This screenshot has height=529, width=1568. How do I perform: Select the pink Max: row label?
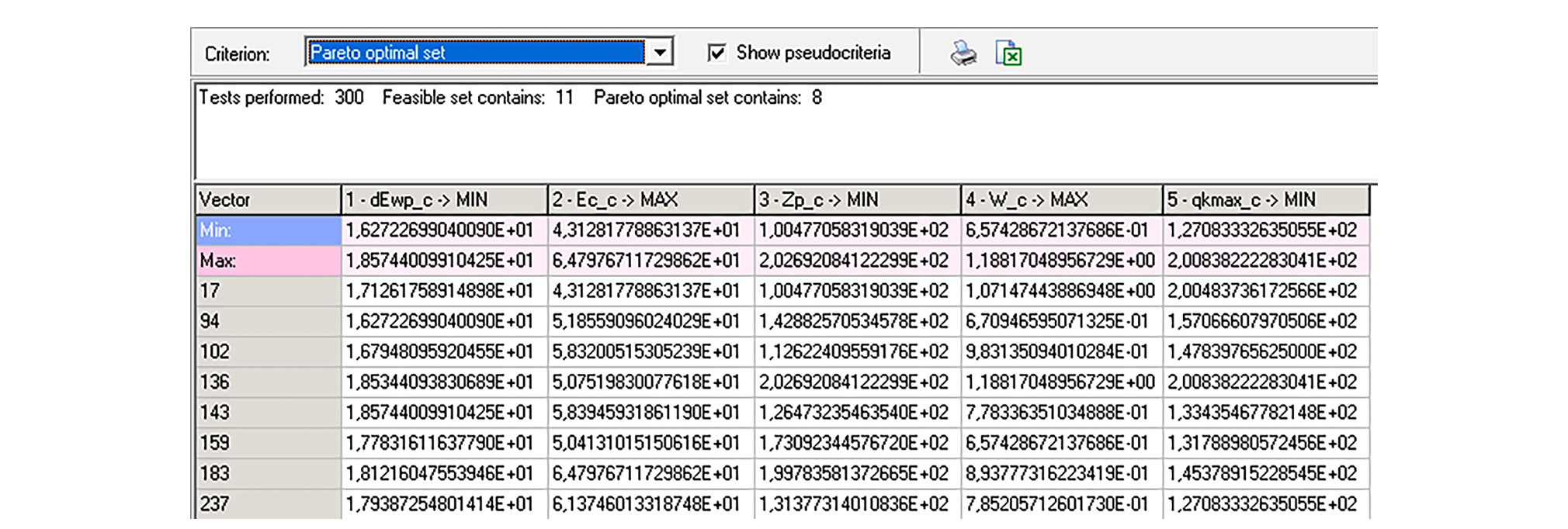[x=267, y=261]
